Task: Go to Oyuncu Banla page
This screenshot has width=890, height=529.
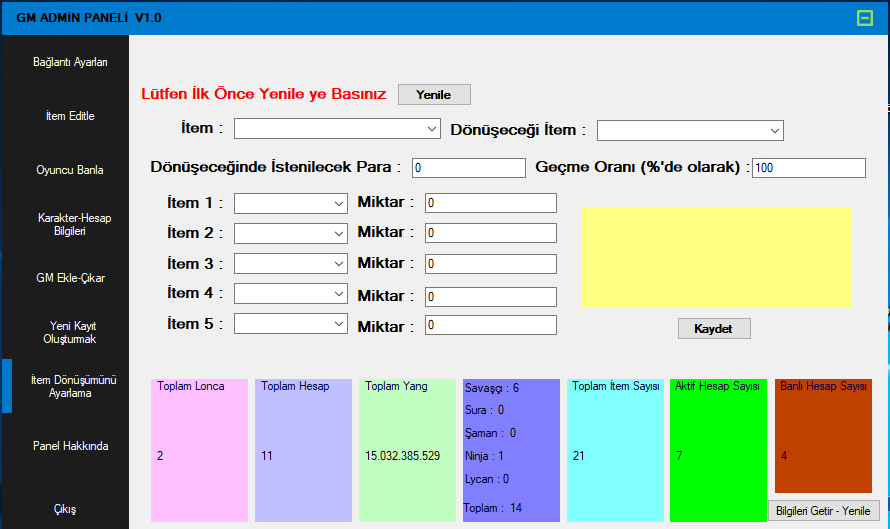Action: [x=70, y=170]
